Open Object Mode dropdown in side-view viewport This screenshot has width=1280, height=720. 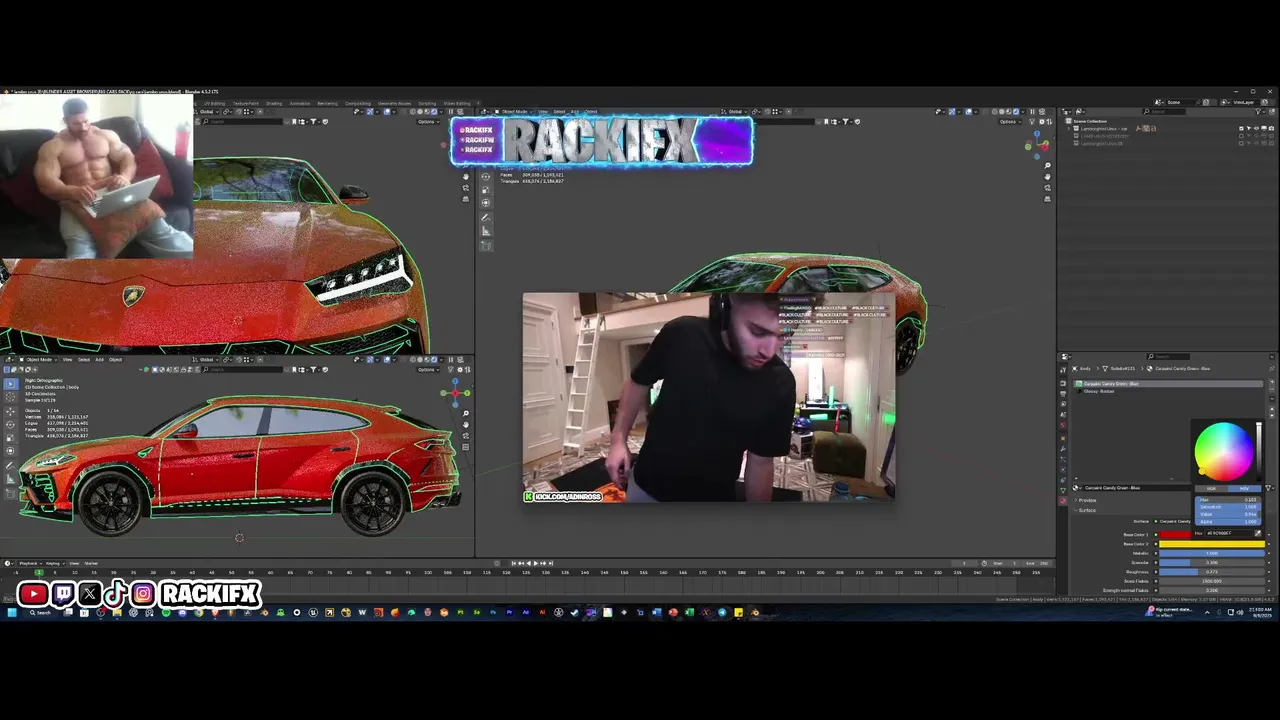[x=39, y=360]
